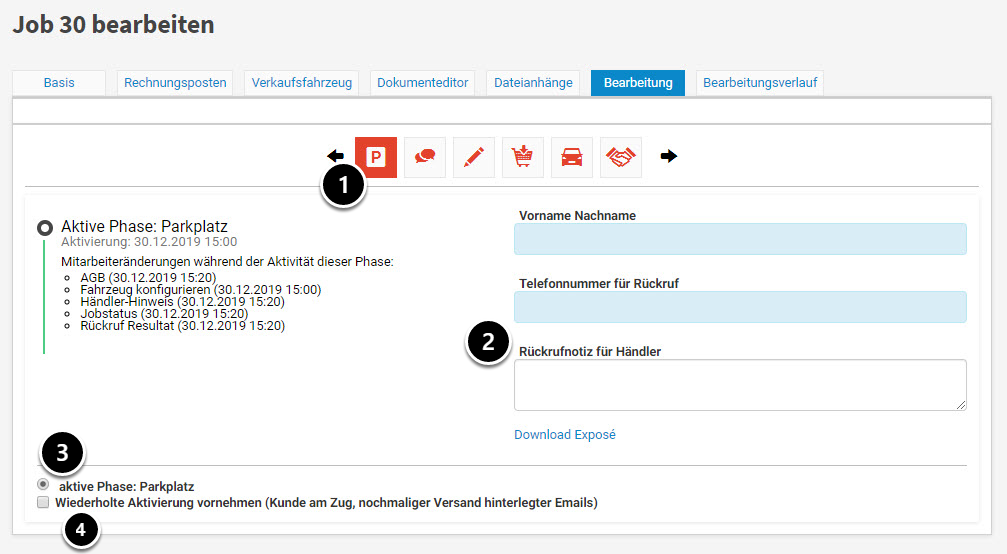Screen dimensions: 1007x554
Task: Click the Vorname Nachname input field
Action: [x=740, y=240]
